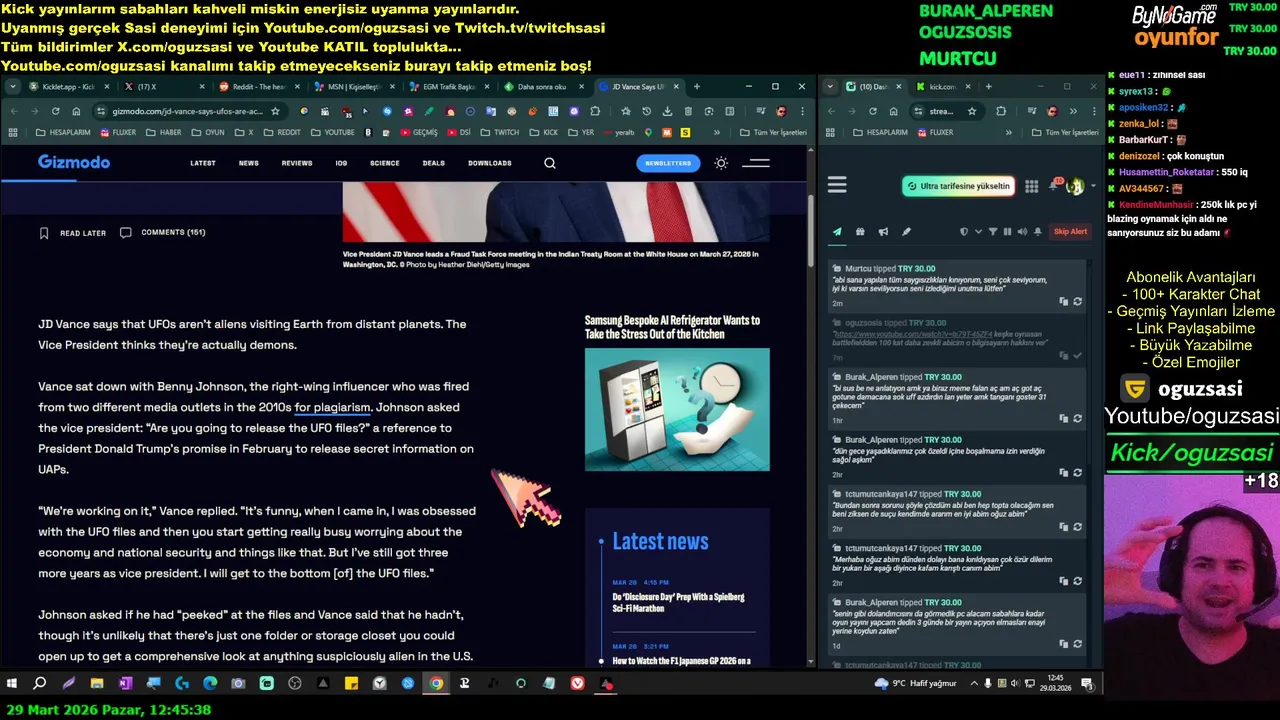Open the LATEST nav item
The height and width of the screenshot is (720, 1280).
pyautogui.click(x=203, y=163)
